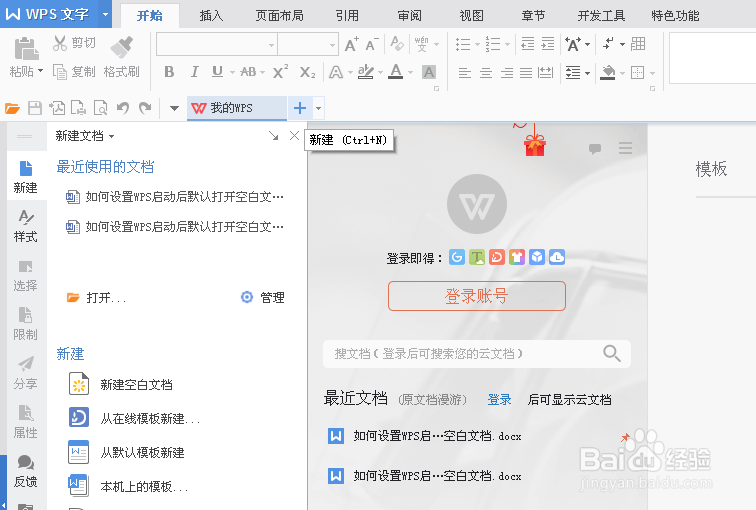The image size is (756, 510).
Task: Select the Cut scissors tool
Action: point(60,43)
